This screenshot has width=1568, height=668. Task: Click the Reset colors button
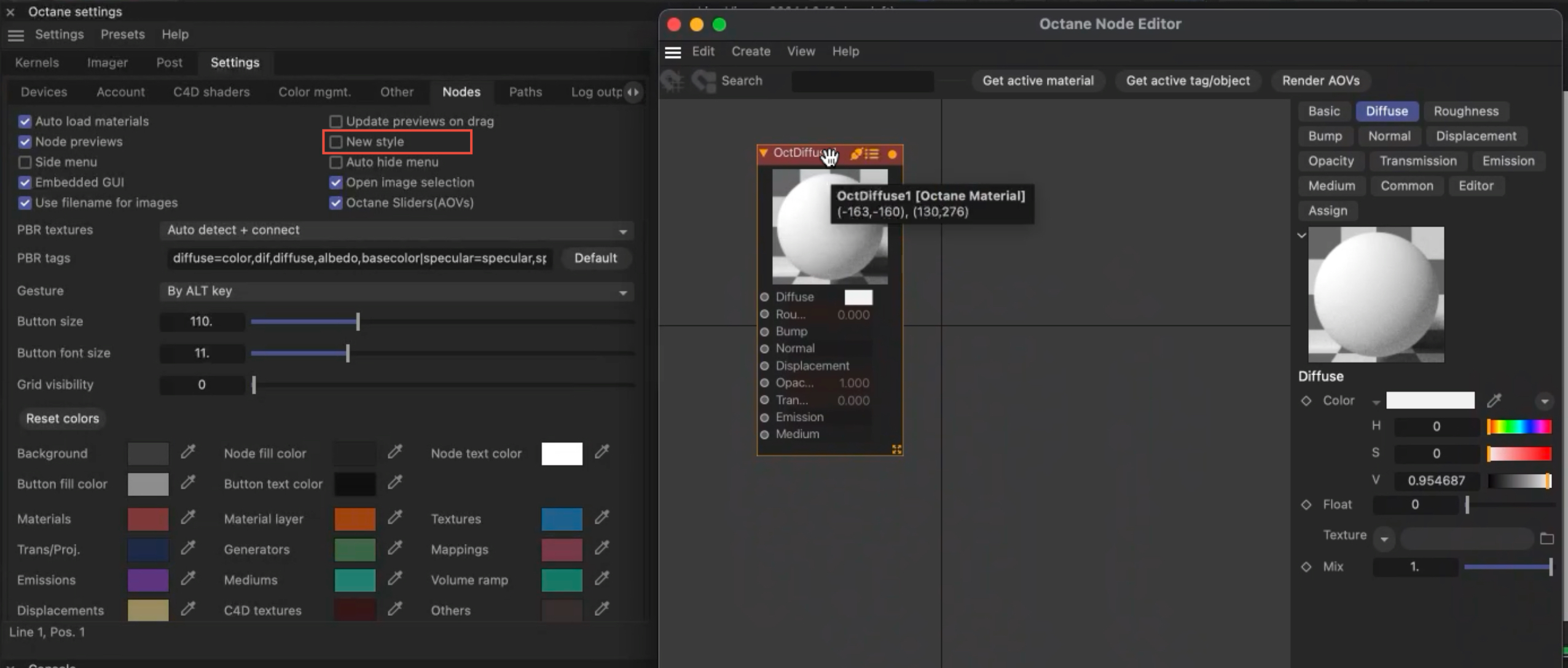tap(63, 418)
